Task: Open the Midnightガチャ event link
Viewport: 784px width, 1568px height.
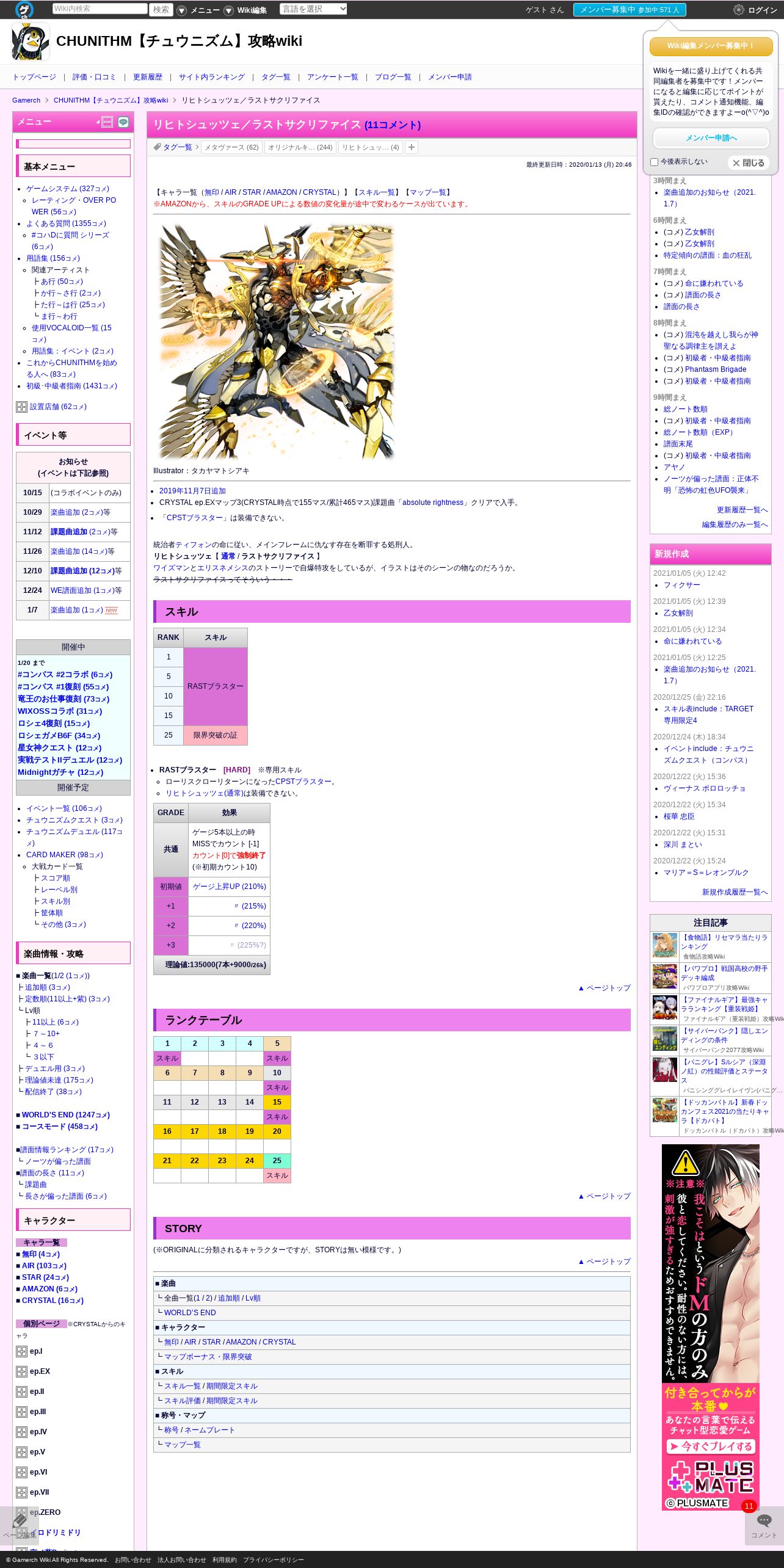Action: (60, 772)
